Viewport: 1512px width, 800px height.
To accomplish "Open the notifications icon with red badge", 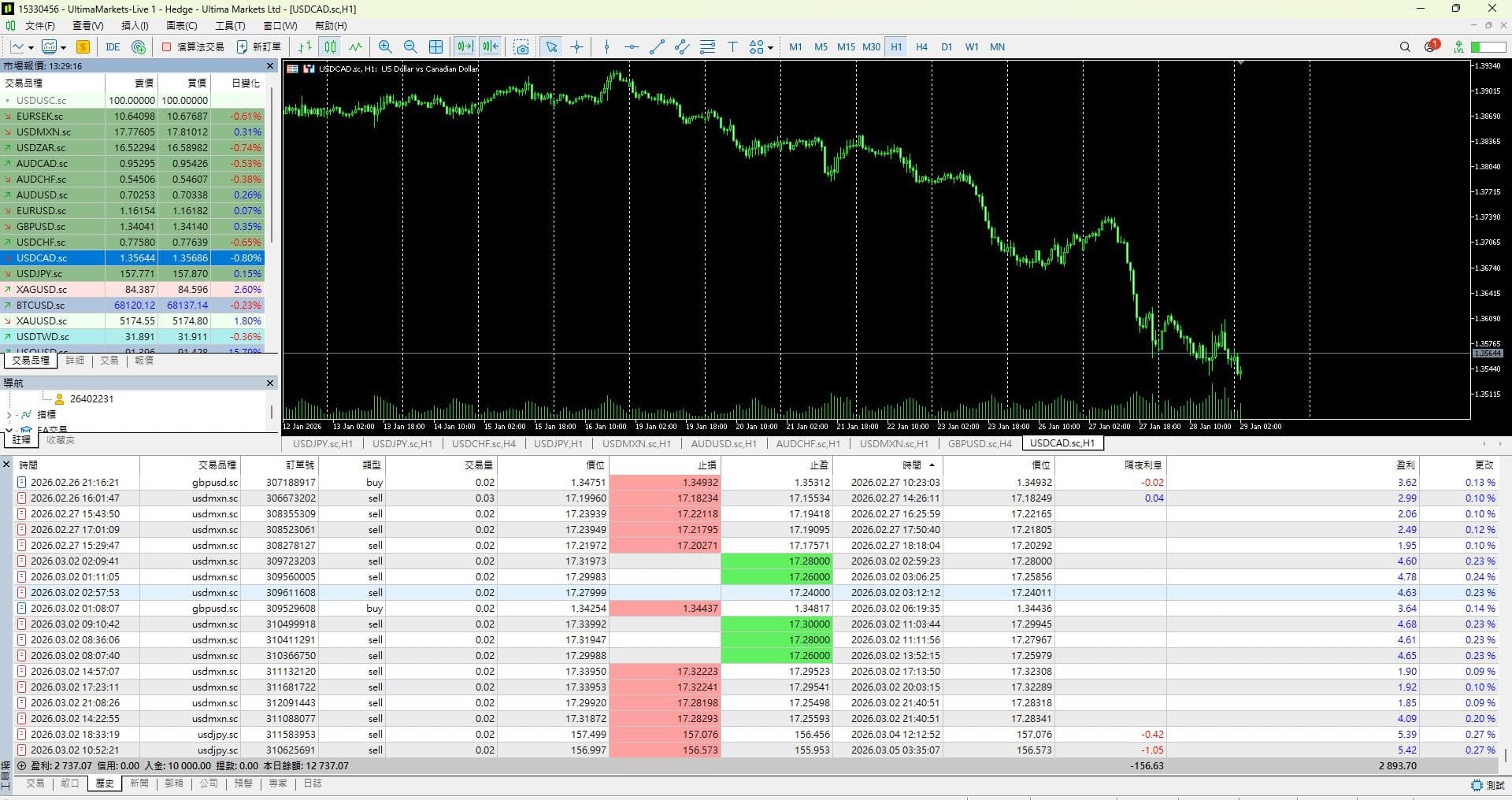I will tap(1431, 46).
